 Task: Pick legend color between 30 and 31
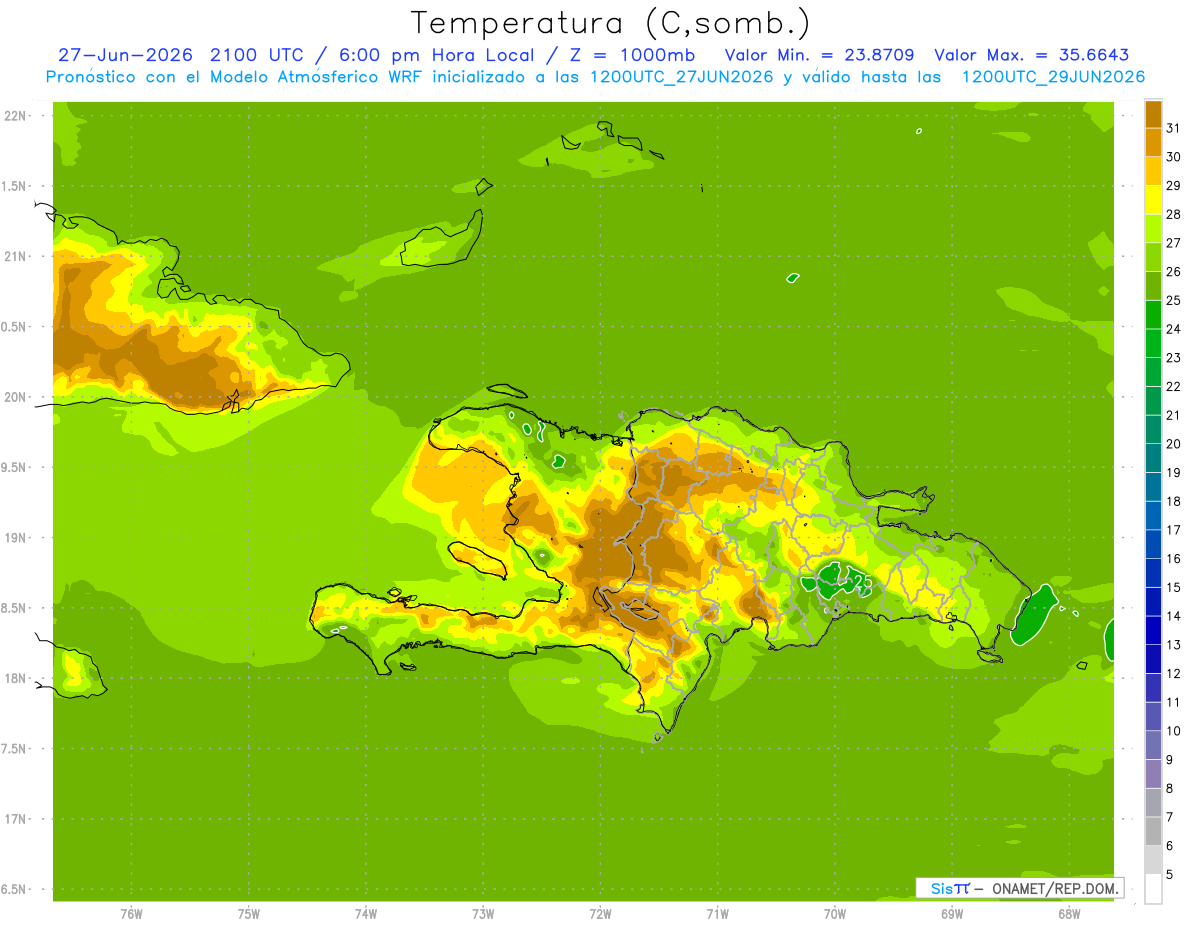point(1153,142)
